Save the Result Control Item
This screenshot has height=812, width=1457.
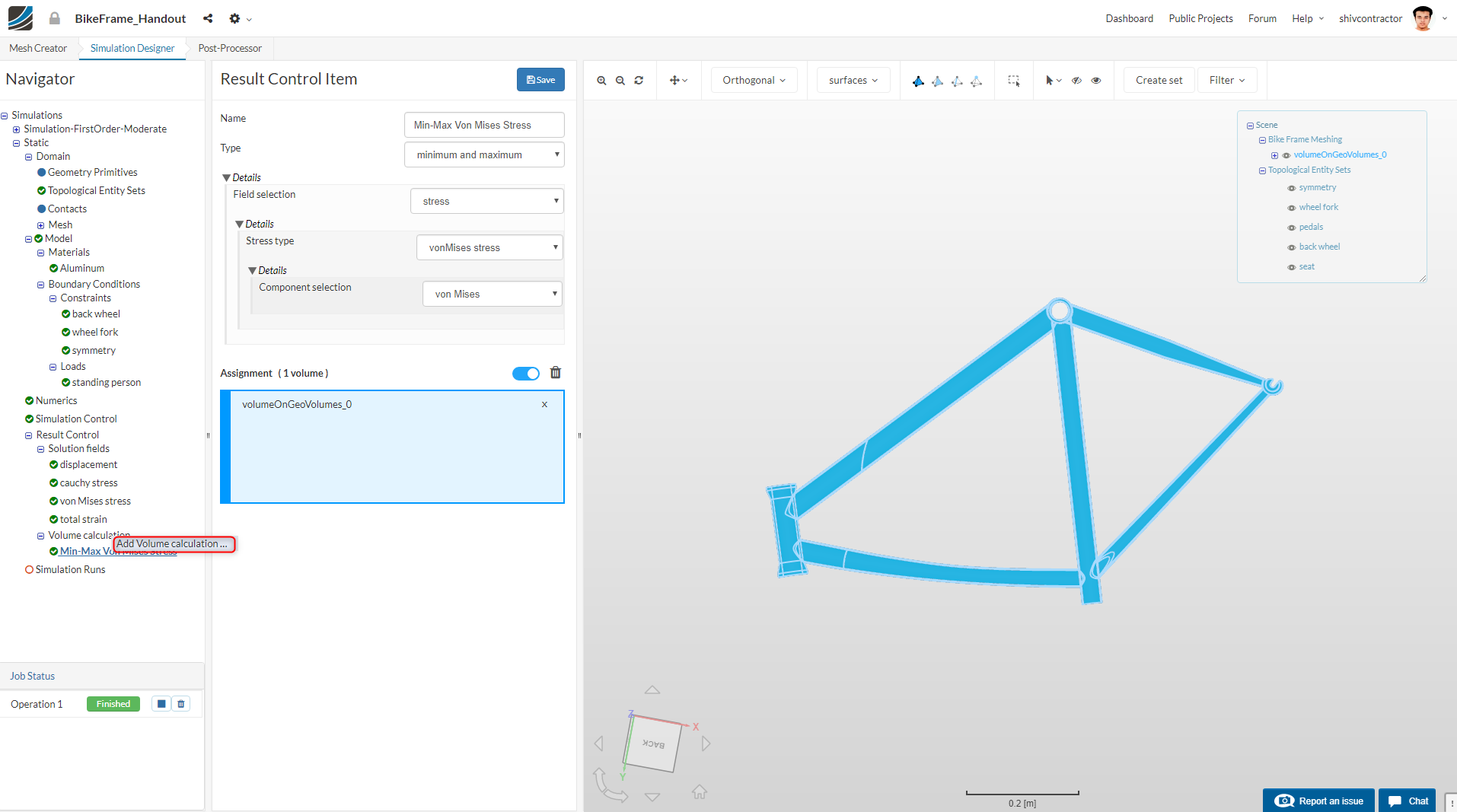[540, 80]
